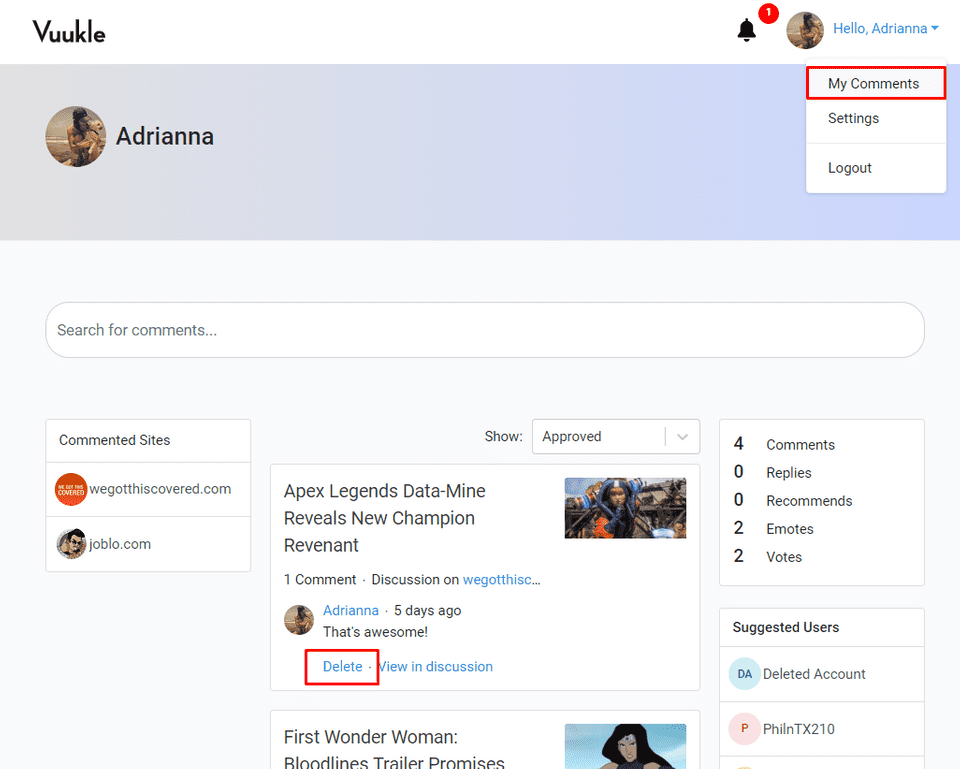Choose Logout in the user menu
The width and height of the screenshot is (960, 769).
tap(850, 168)
